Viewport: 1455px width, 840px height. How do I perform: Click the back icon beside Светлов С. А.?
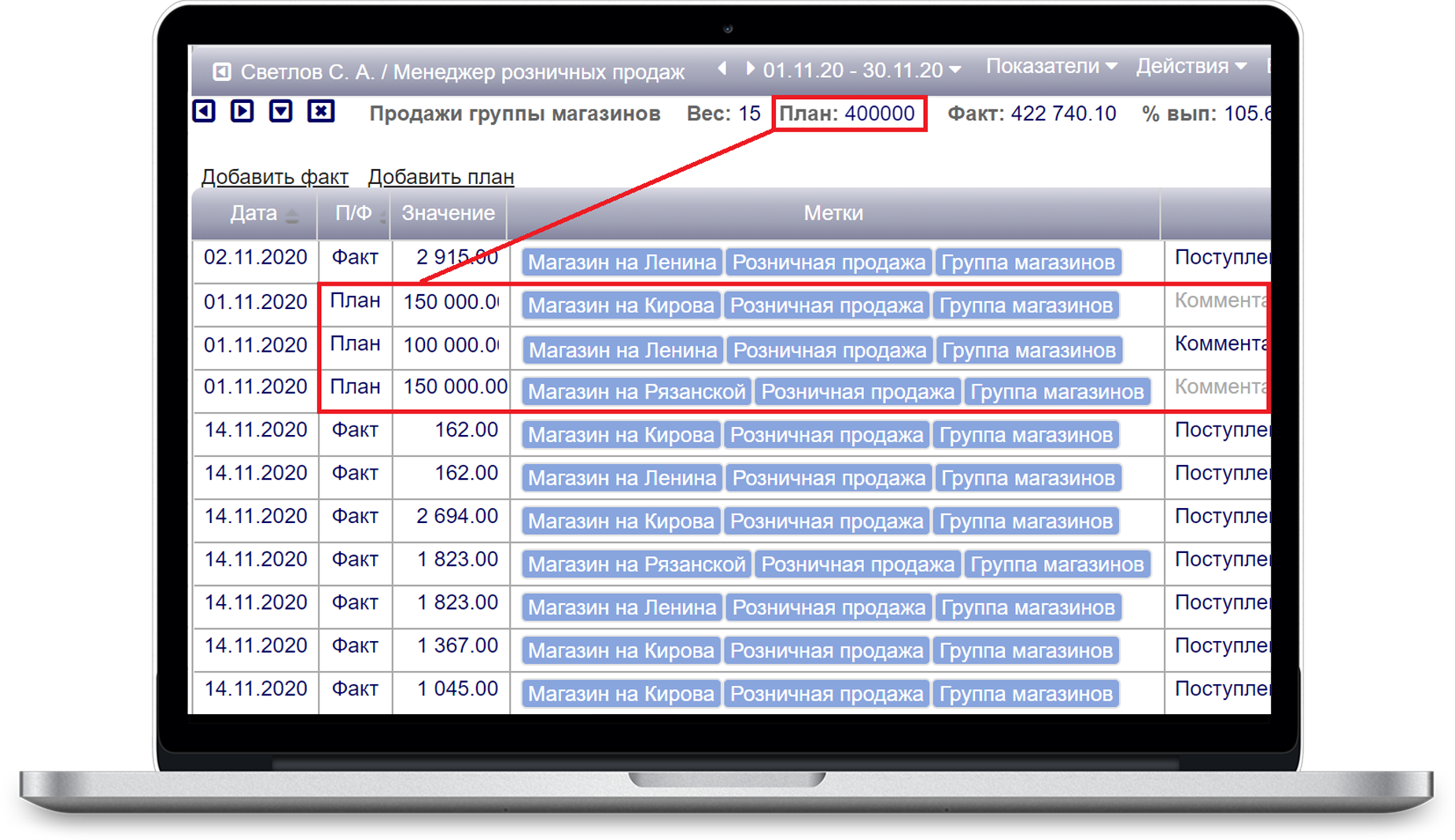(x=221, y=72)
